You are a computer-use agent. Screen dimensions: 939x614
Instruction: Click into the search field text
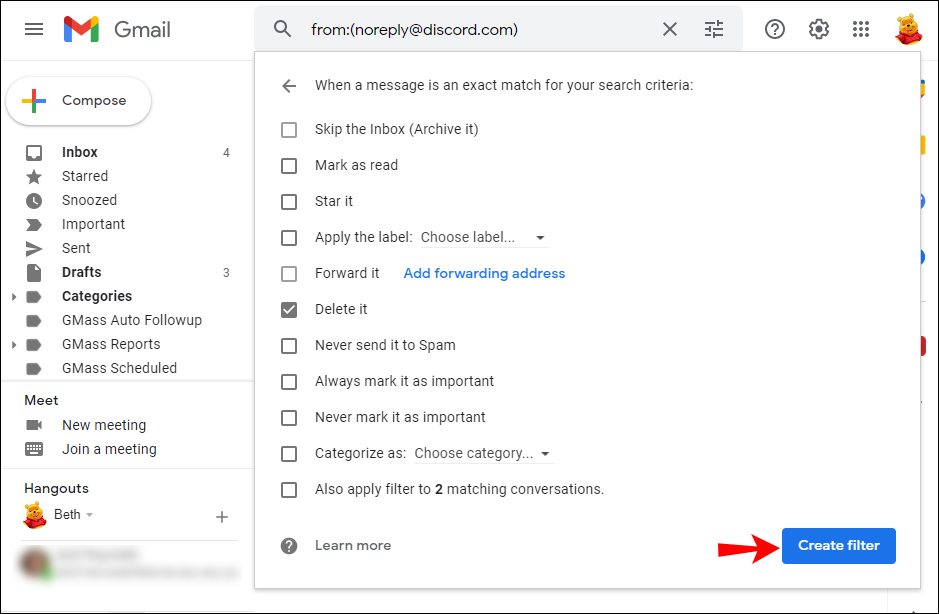[x=414, y=29]
